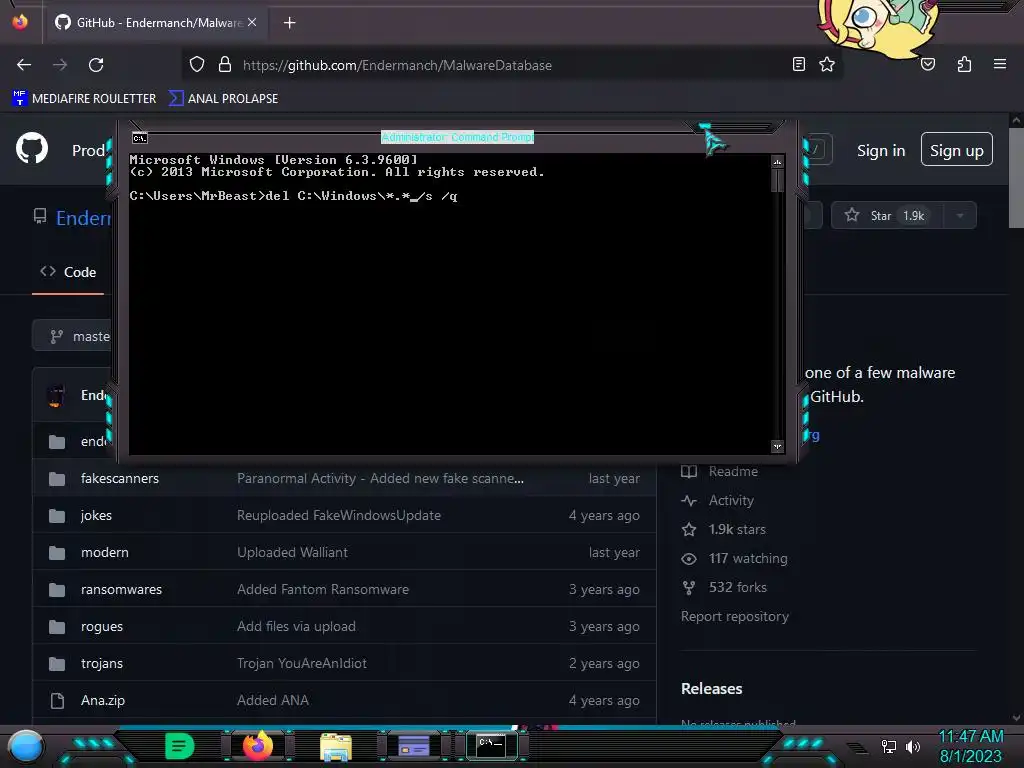Click the Command Prompt window system icon
Viewport: 1024px width, 768px height.
140,138
